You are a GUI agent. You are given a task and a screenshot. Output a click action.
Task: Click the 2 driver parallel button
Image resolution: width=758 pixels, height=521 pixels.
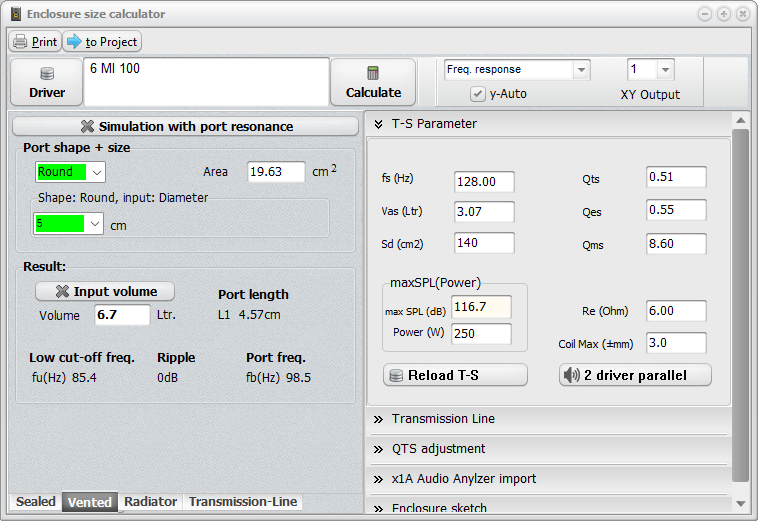point(635,375)
